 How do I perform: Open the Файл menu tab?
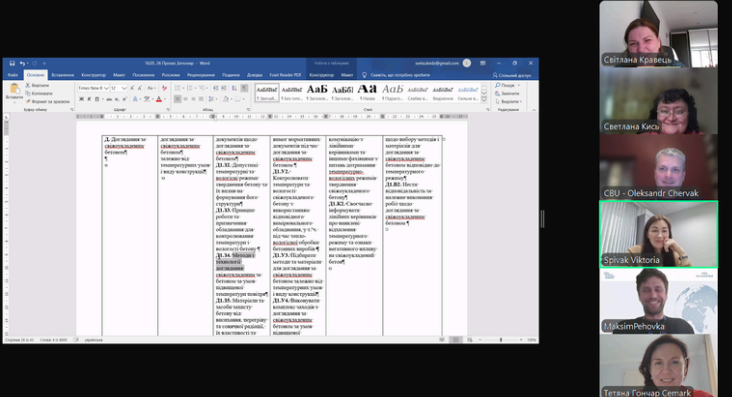pos(13,75)
